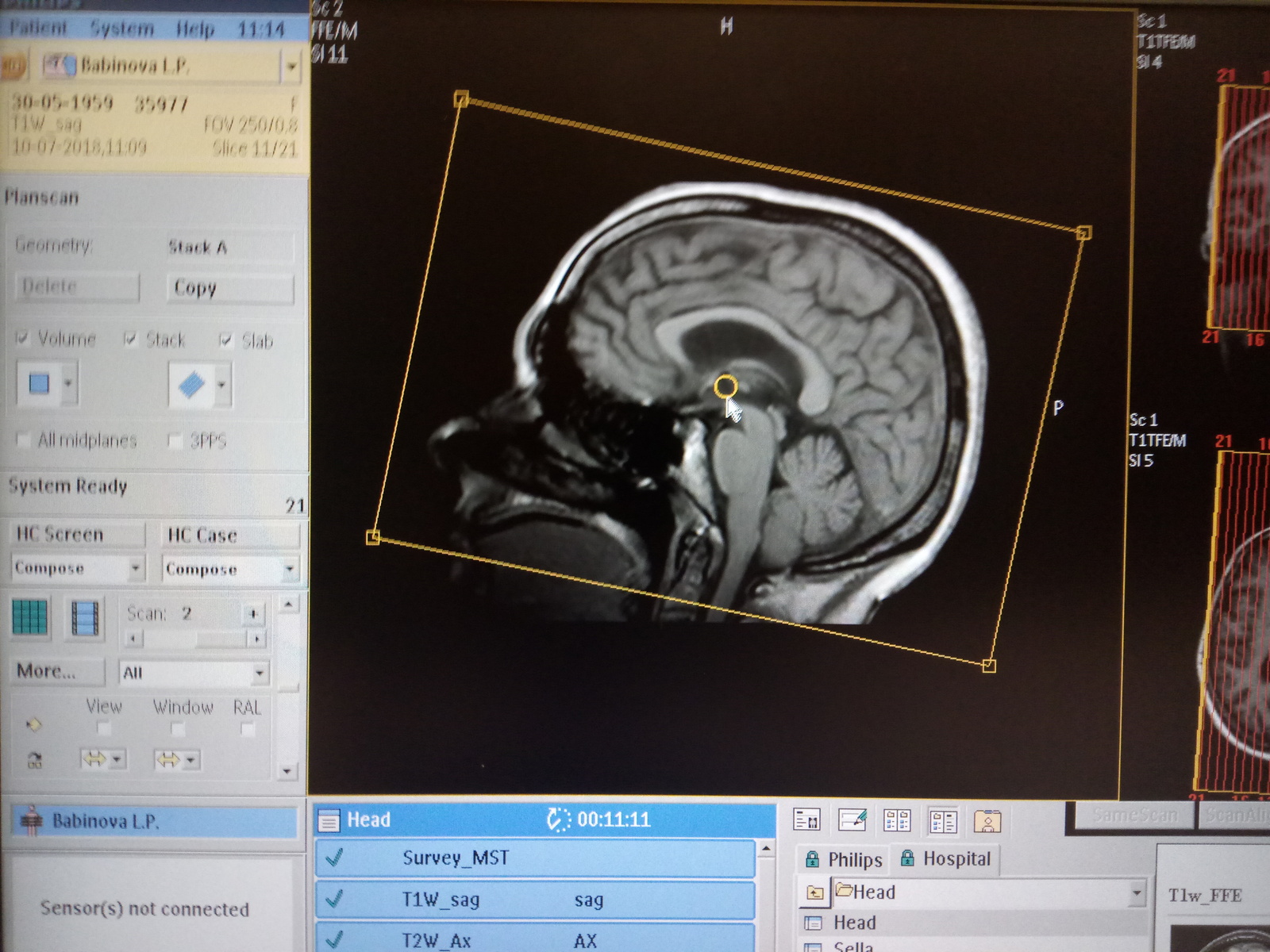The image size is (1270, 952).
Task: Click the Copy button
Action: click(x=230, y=288)
